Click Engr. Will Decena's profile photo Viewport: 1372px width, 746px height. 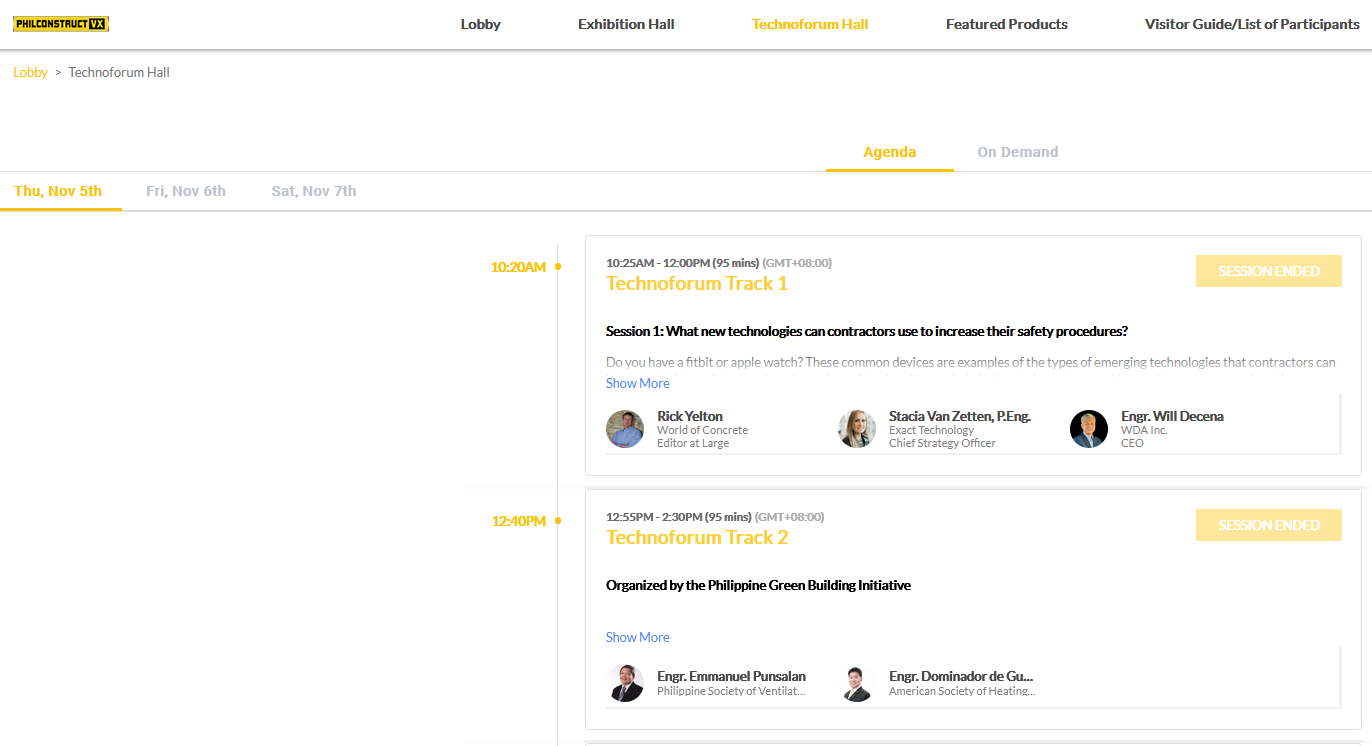click(1089, 429)
